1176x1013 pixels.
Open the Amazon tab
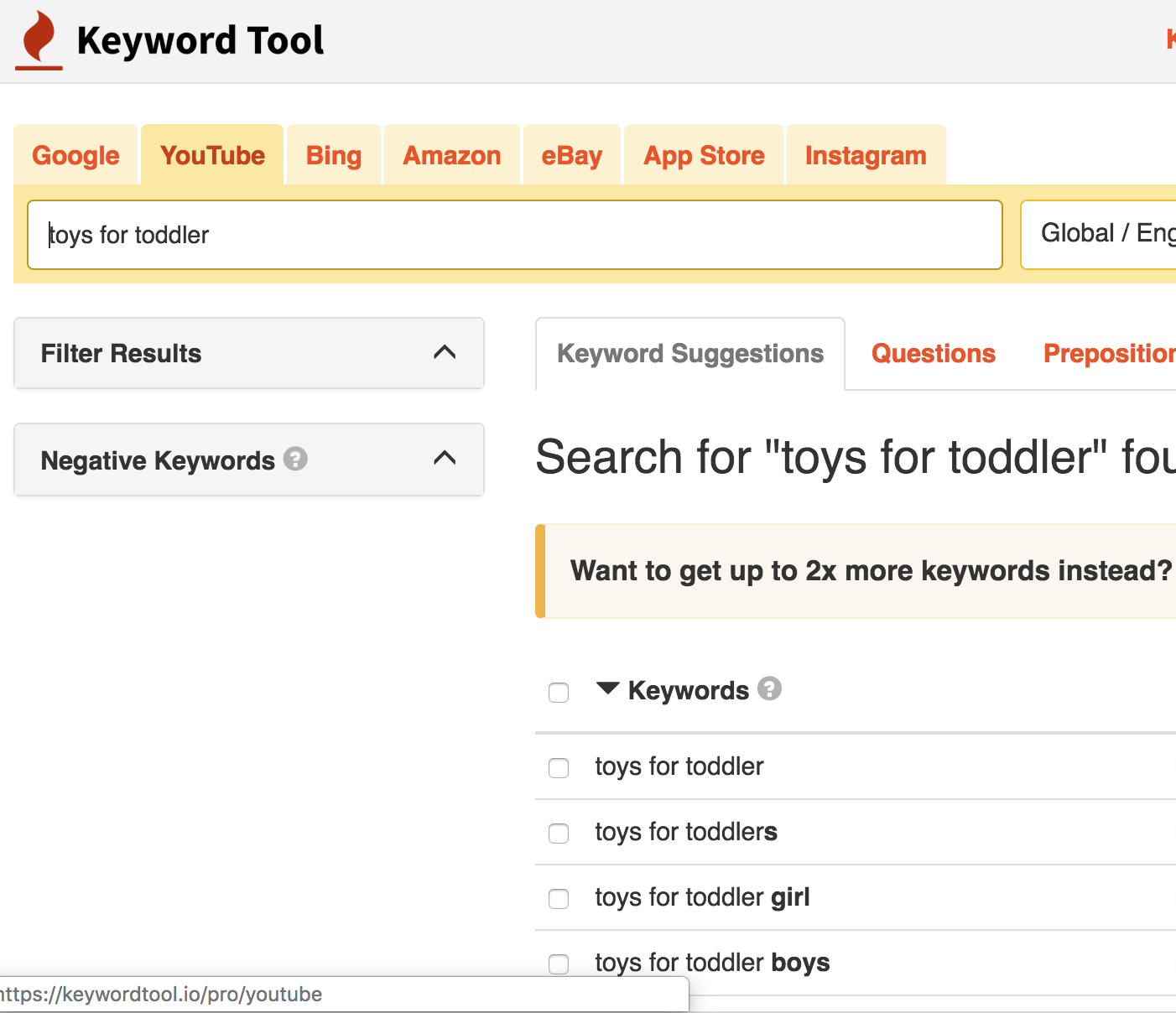tap(452, 155)
